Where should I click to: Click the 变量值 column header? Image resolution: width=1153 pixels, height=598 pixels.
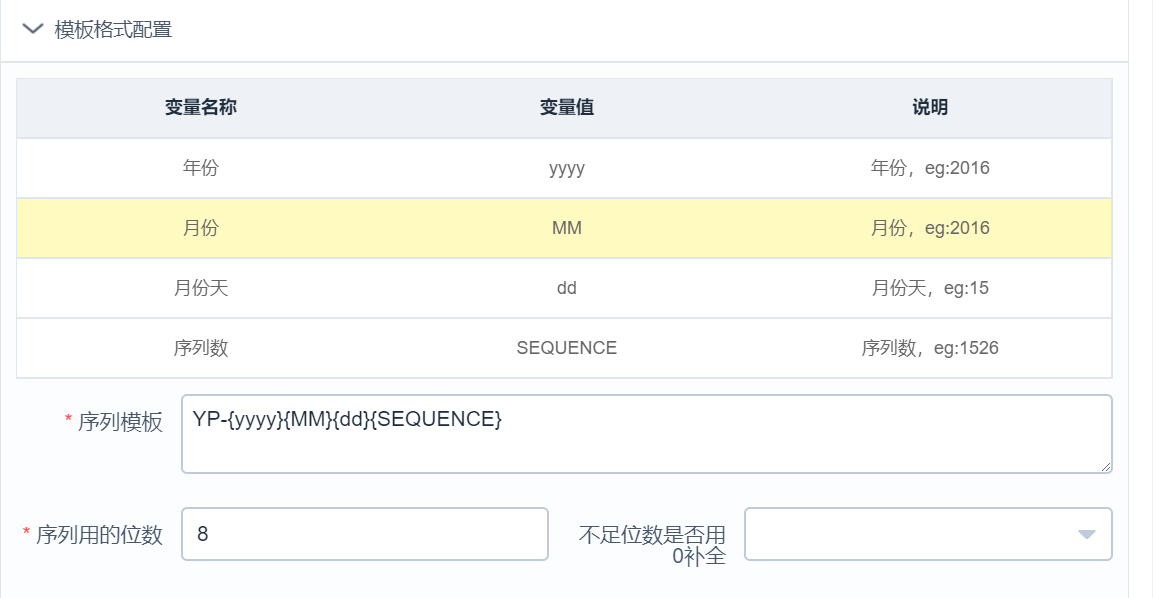coord(566,108)
